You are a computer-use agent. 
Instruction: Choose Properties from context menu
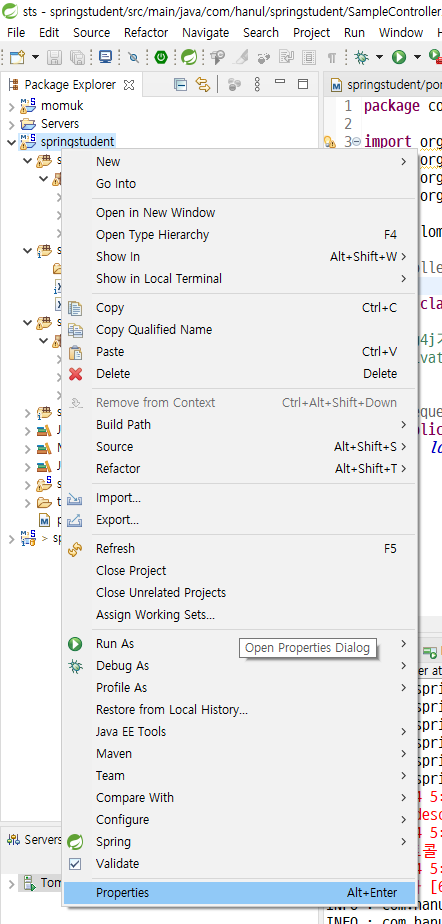click(x=238, y=893)
